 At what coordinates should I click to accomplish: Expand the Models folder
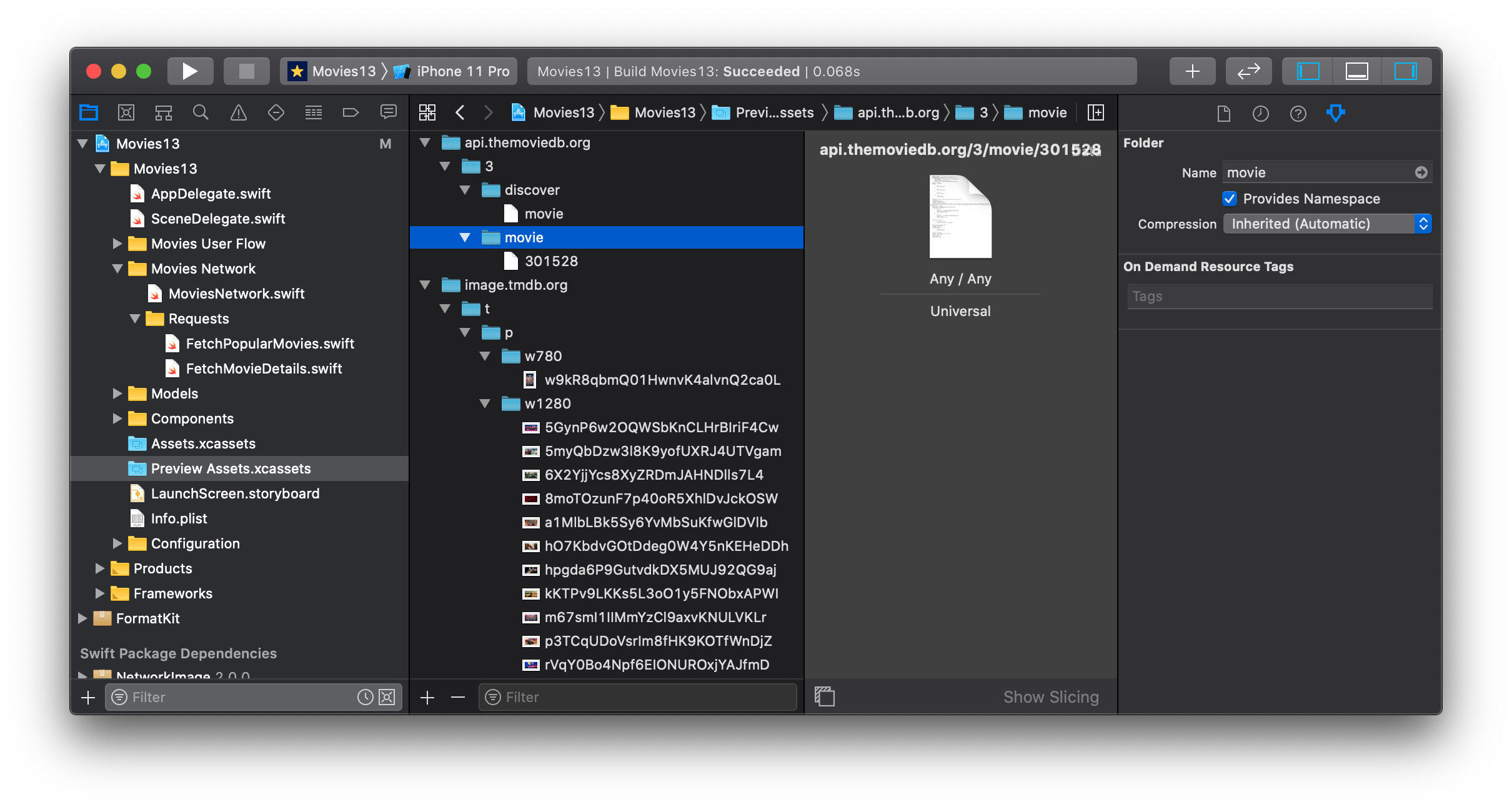[x=117, y=394]
